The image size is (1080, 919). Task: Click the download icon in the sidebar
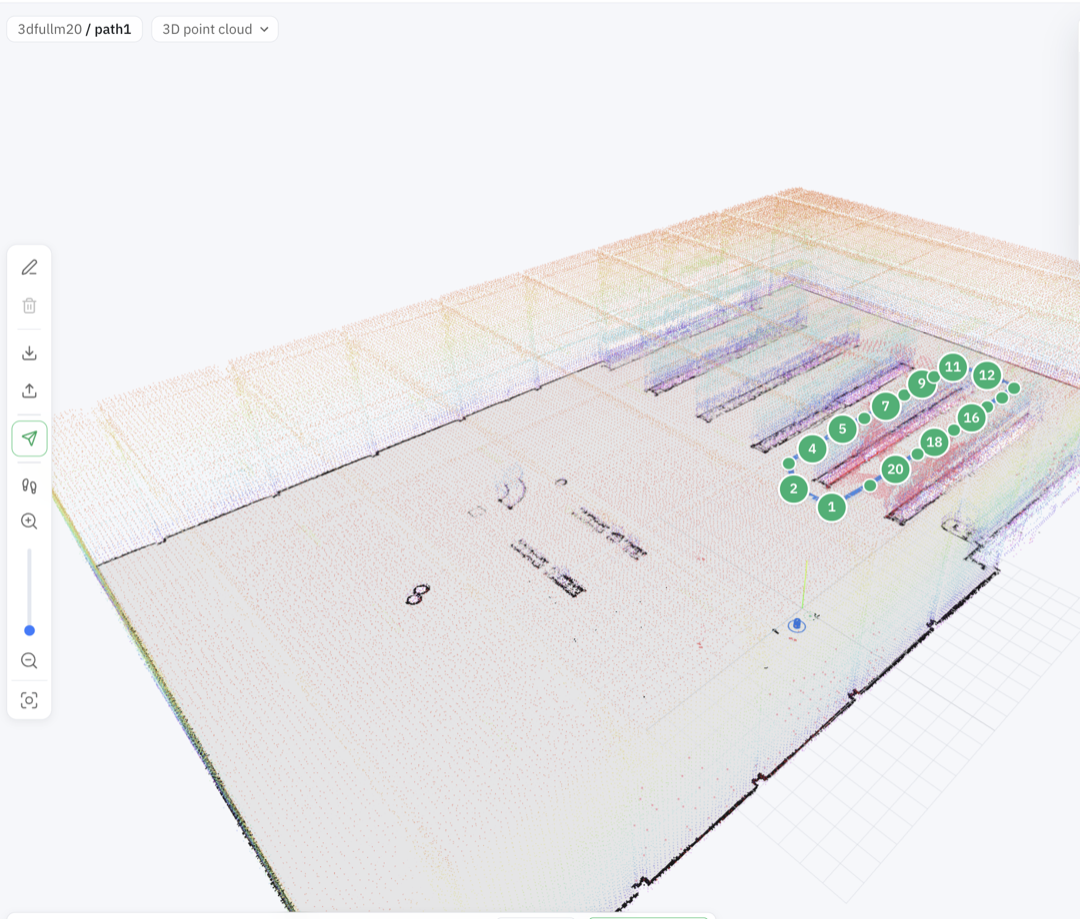point(29,353)
